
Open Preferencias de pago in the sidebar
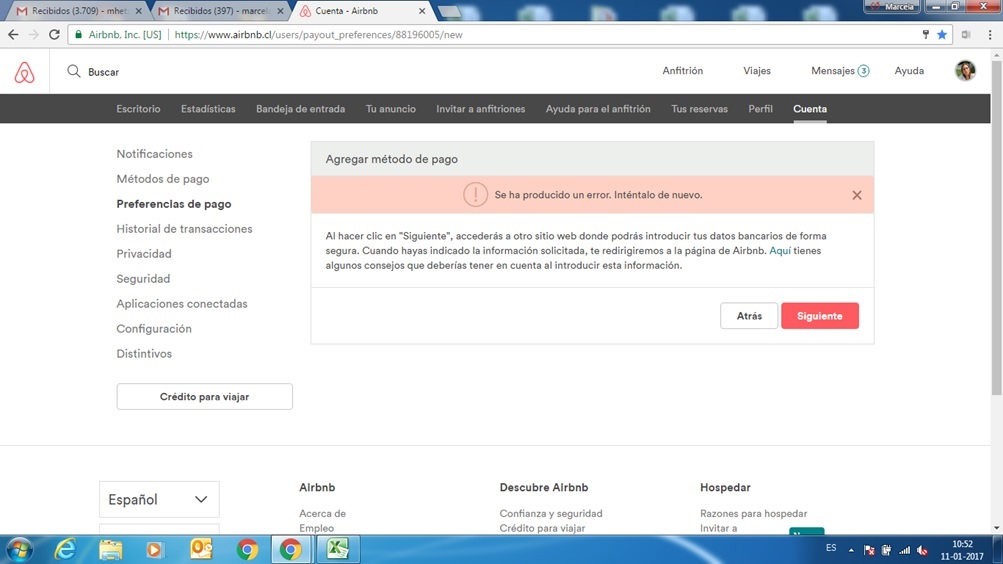click(174, 204)
